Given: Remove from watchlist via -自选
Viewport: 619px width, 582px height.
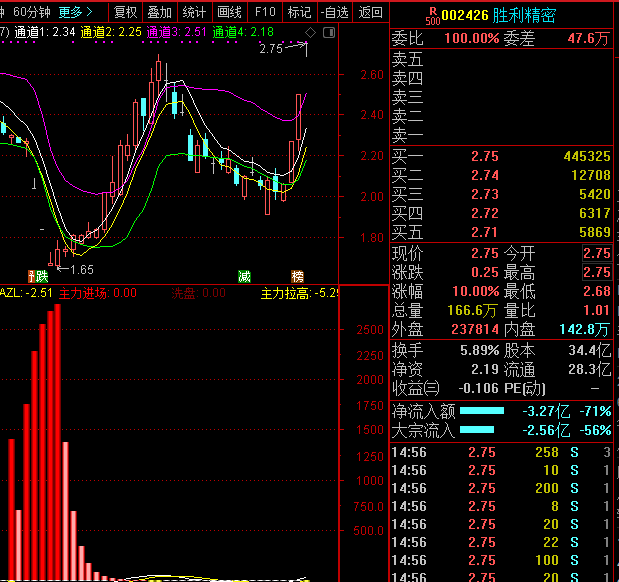Looking at the screenshot, I should pos(334,12).
